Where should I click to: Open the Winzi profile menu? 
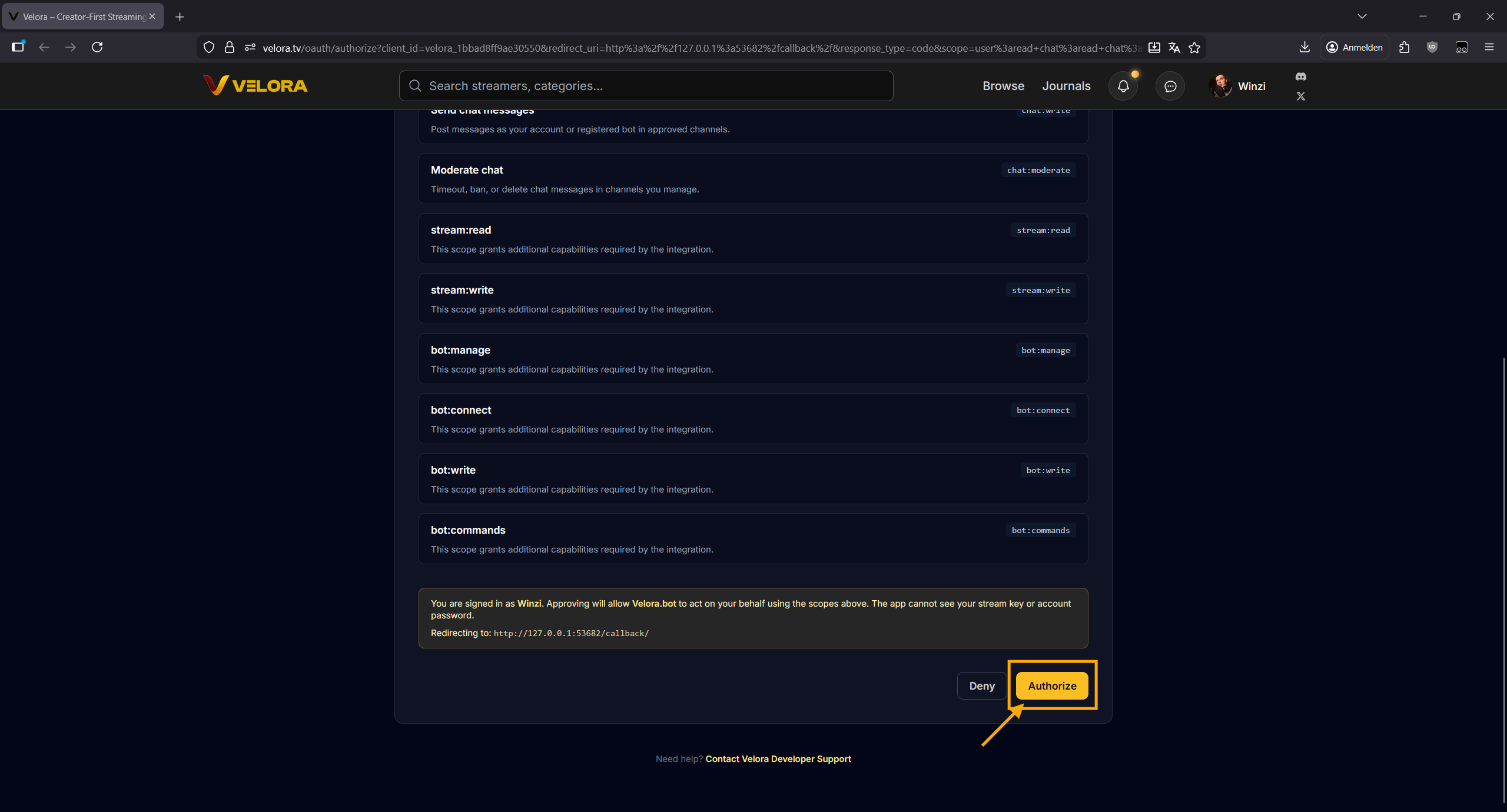click(1237, 86)
